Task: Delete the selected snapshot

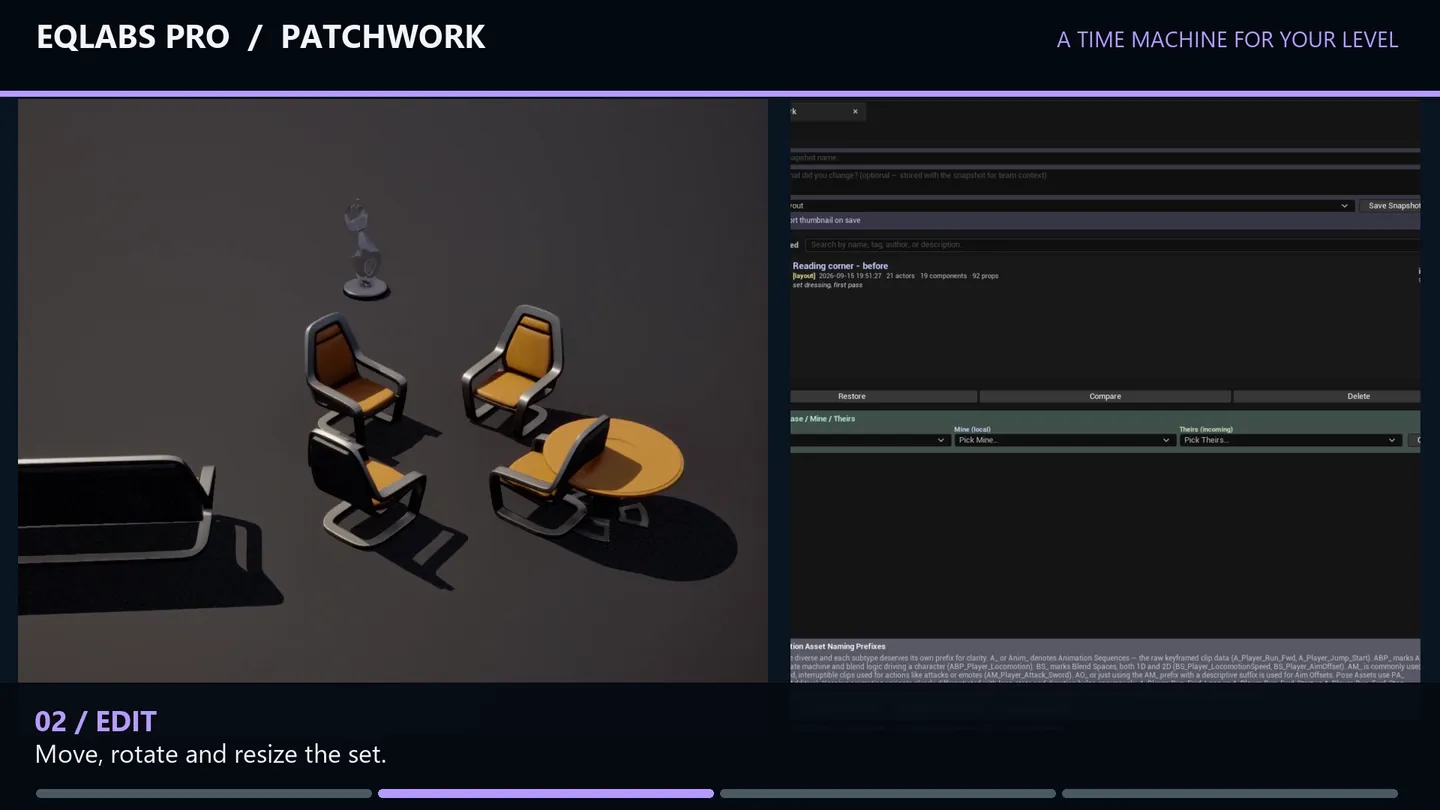Action: (1327, 397)
